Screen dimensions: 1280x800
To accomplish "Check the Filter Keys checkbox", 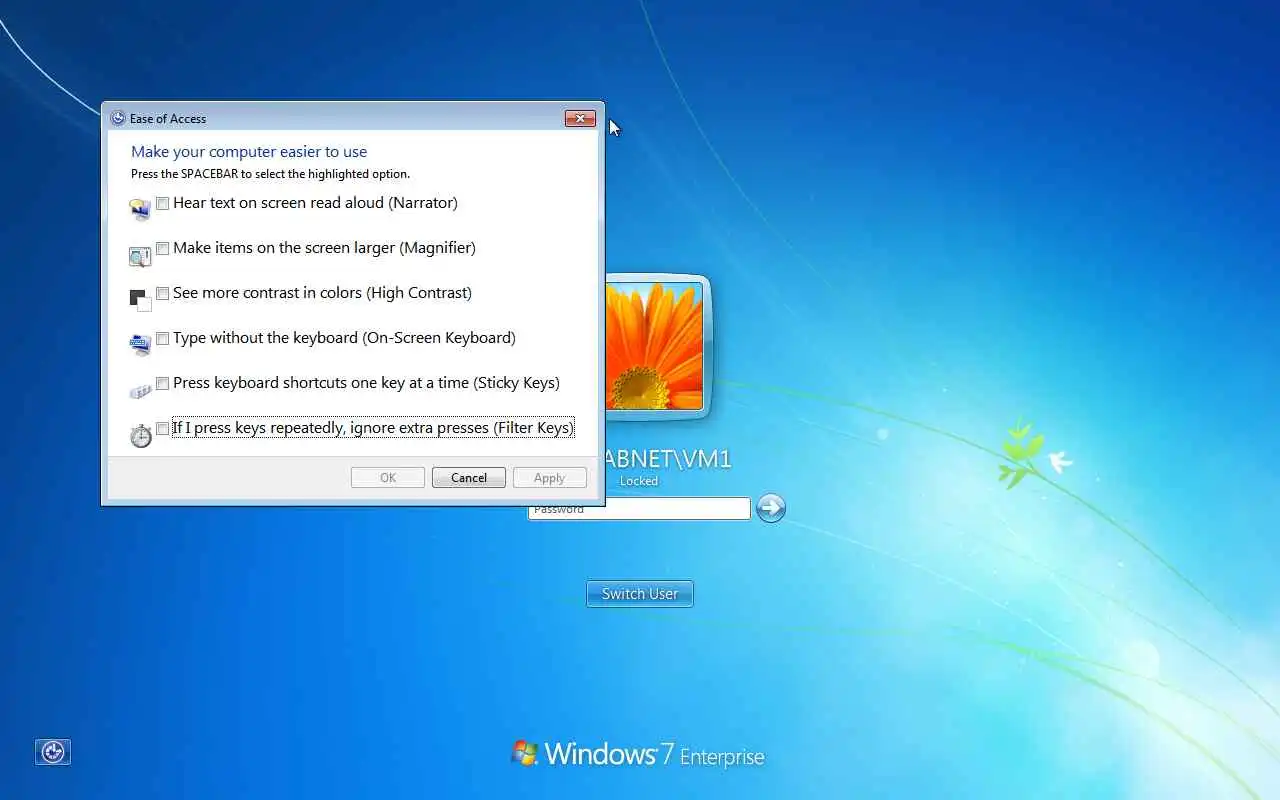I will point(162,429).
